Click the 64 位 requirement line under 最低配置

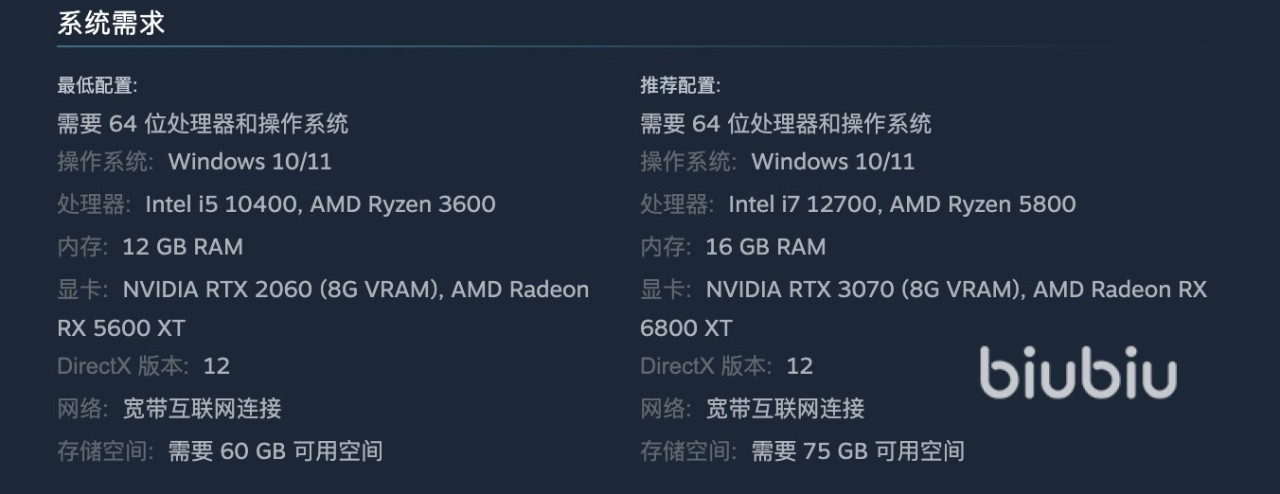[203, 124]
